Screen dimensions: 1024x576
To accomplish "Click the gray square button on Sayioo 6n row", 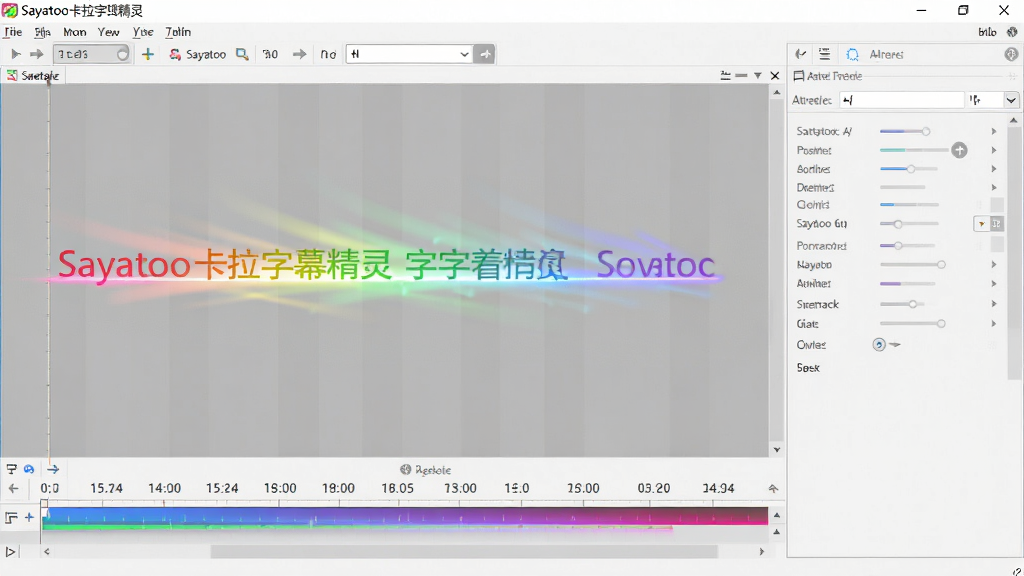I will tap(997, 224).
